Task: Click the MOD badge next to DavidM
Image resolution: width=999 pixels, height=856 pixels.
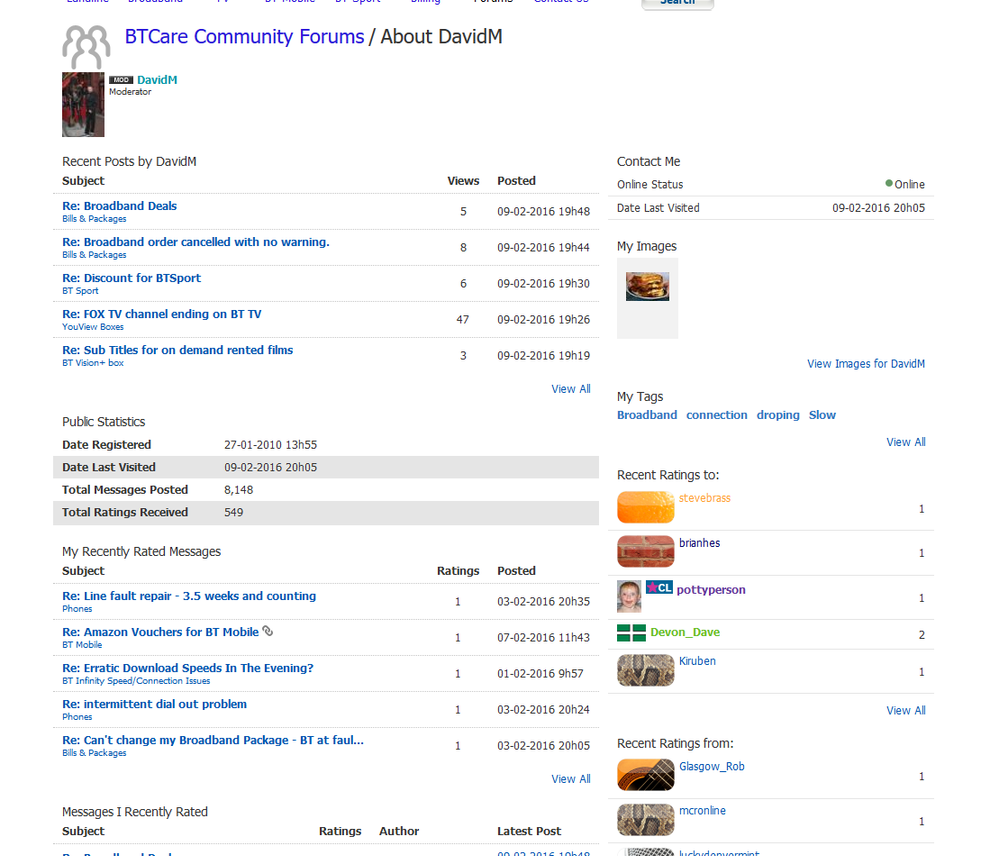Action: (121, 80)
